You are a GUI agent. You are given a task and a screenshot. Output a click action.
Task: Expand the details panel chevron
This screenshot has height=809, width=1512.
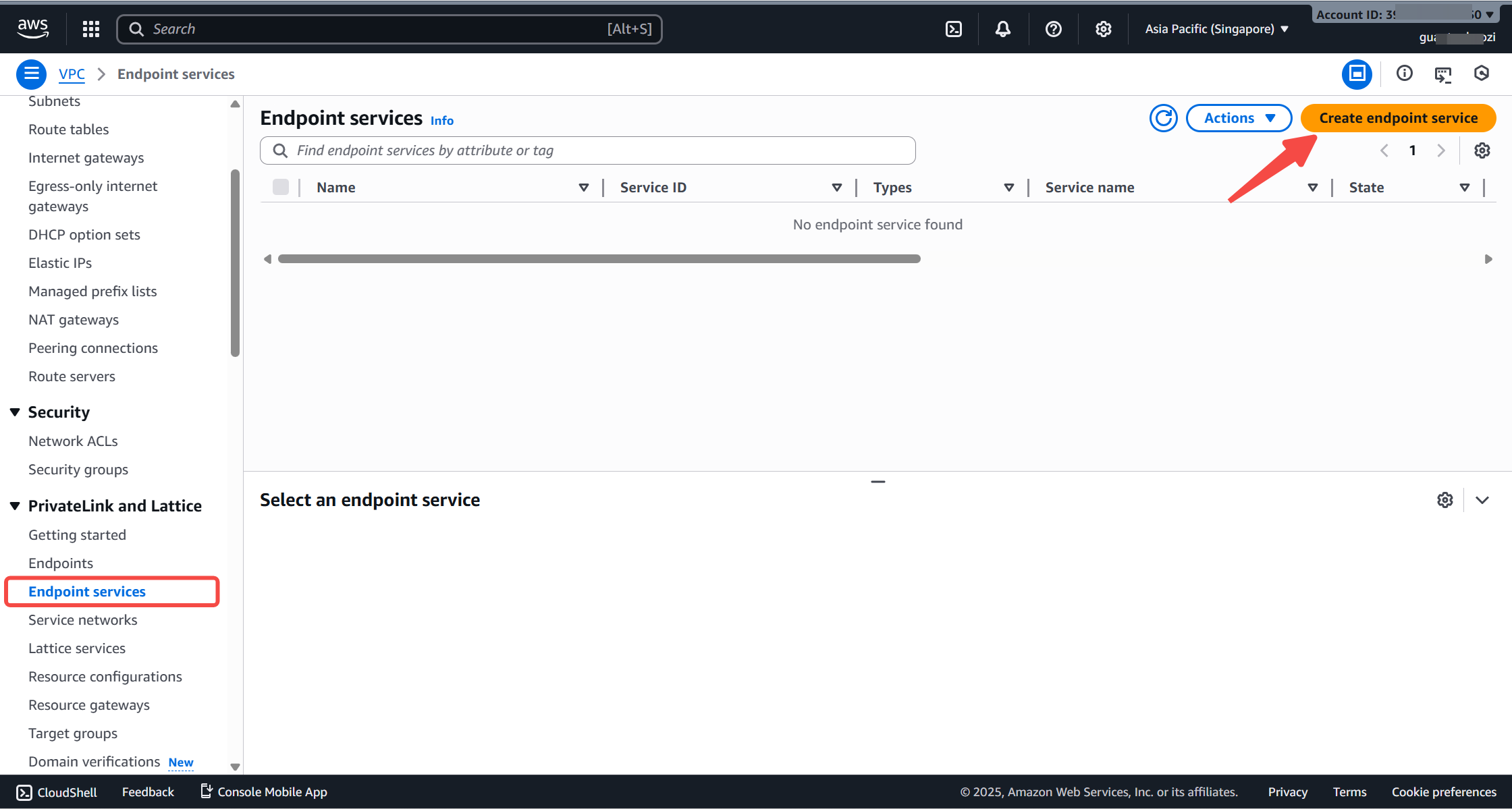pos(1482,500)
